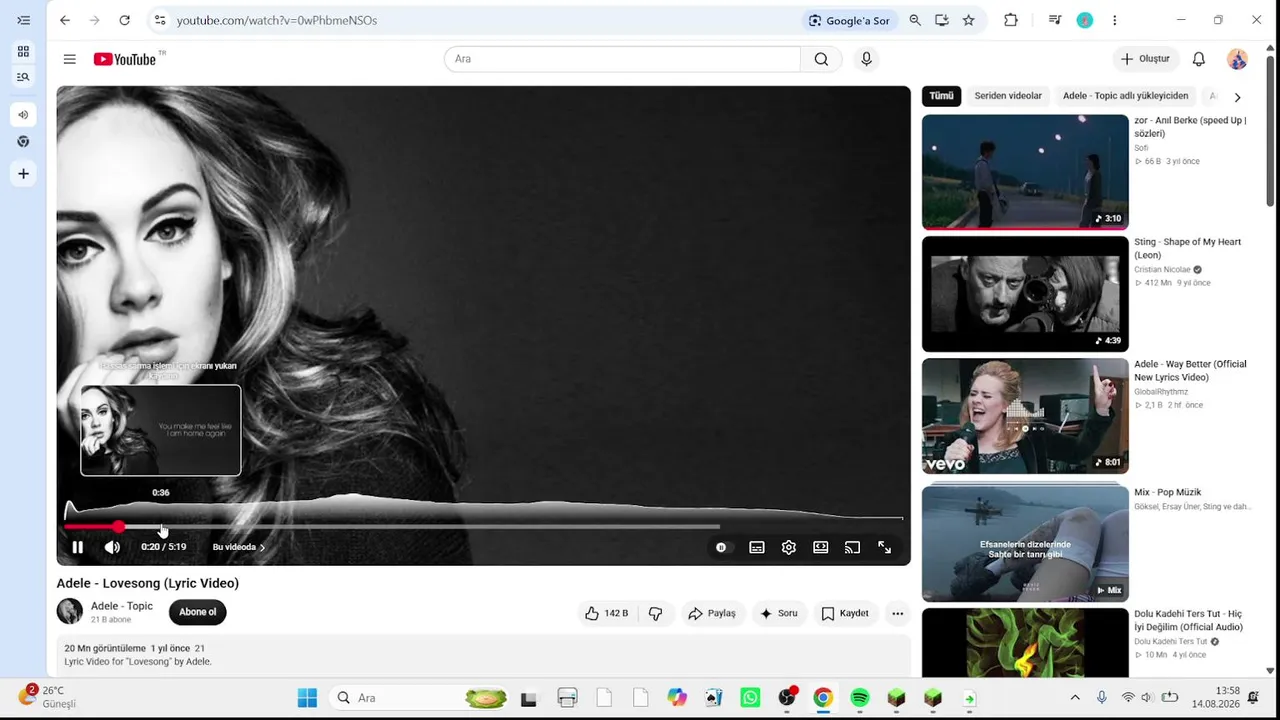Subscribe using the 'Abone ol' button
The image size is (1280, 720).
pos(198,612)
